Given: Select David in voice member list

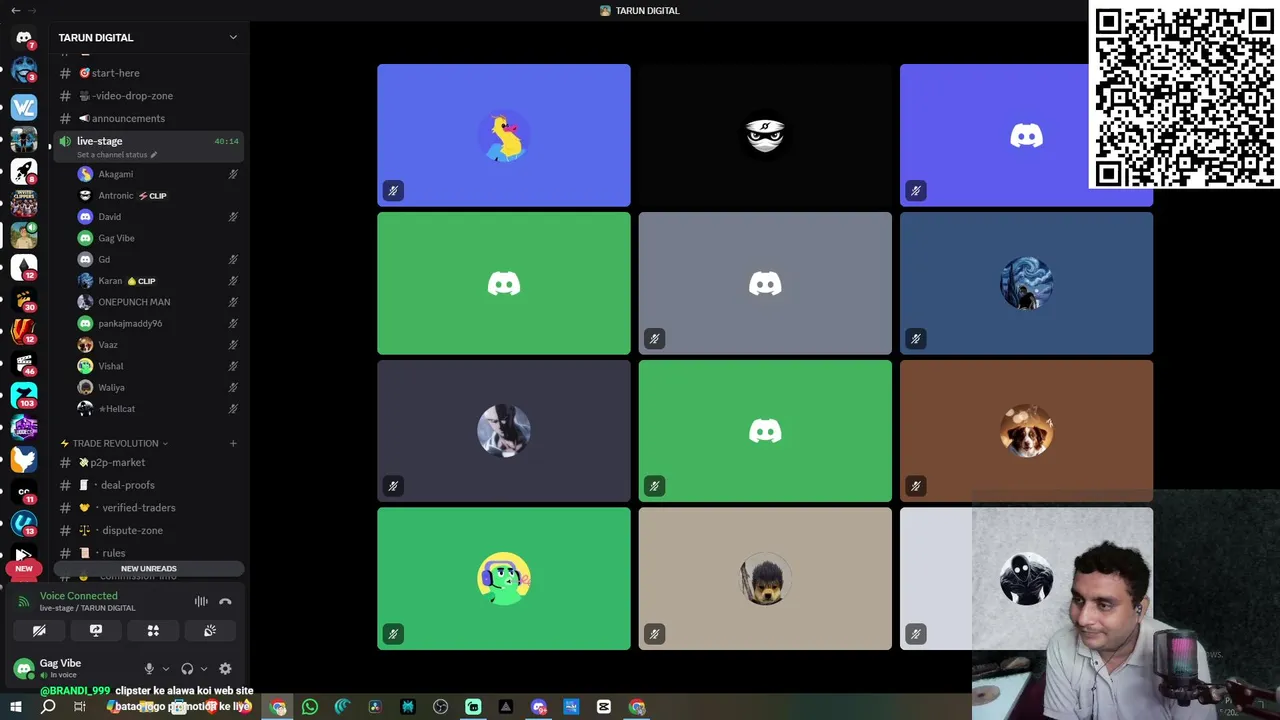Looking at the screenshot, I should [158, 217].
